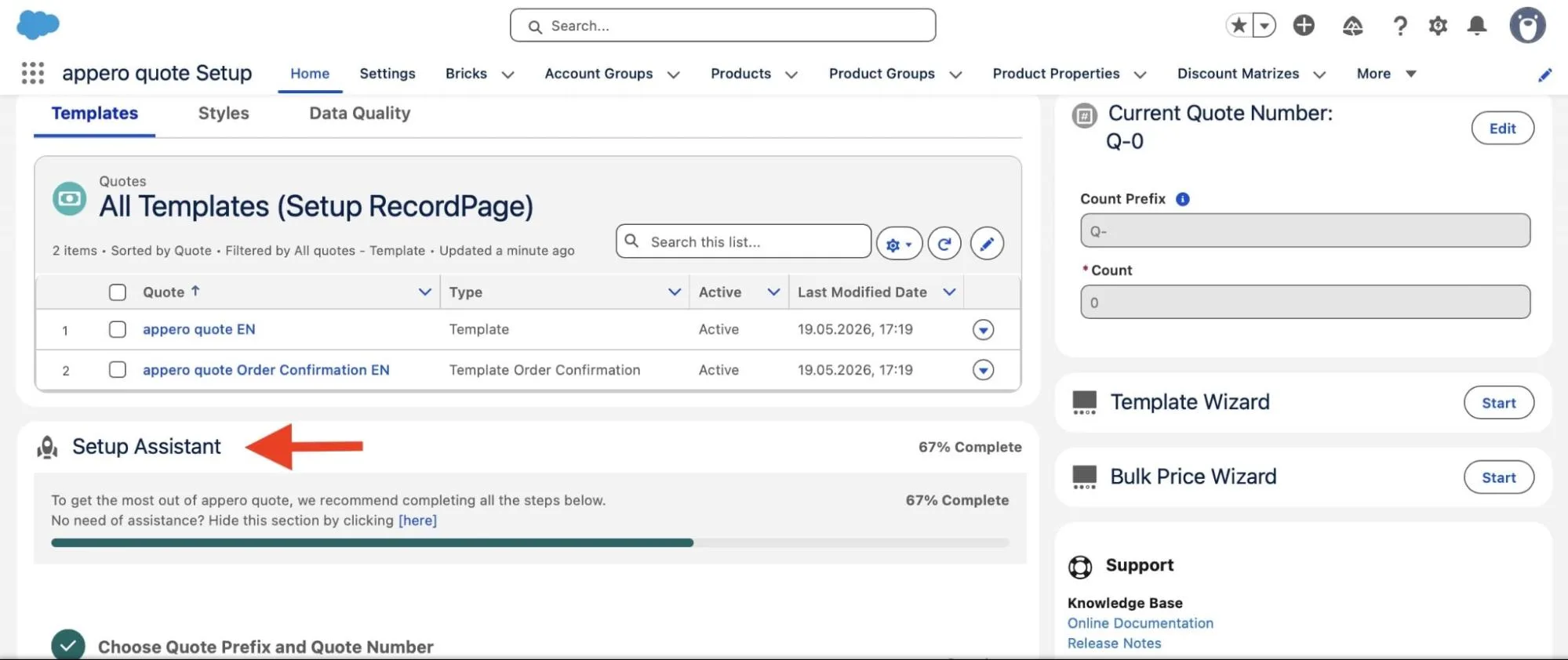The height and width of the screenshot is (660, 1568).
Task: Expand the Bricks menu chevron
Action: tap(508, 74)
